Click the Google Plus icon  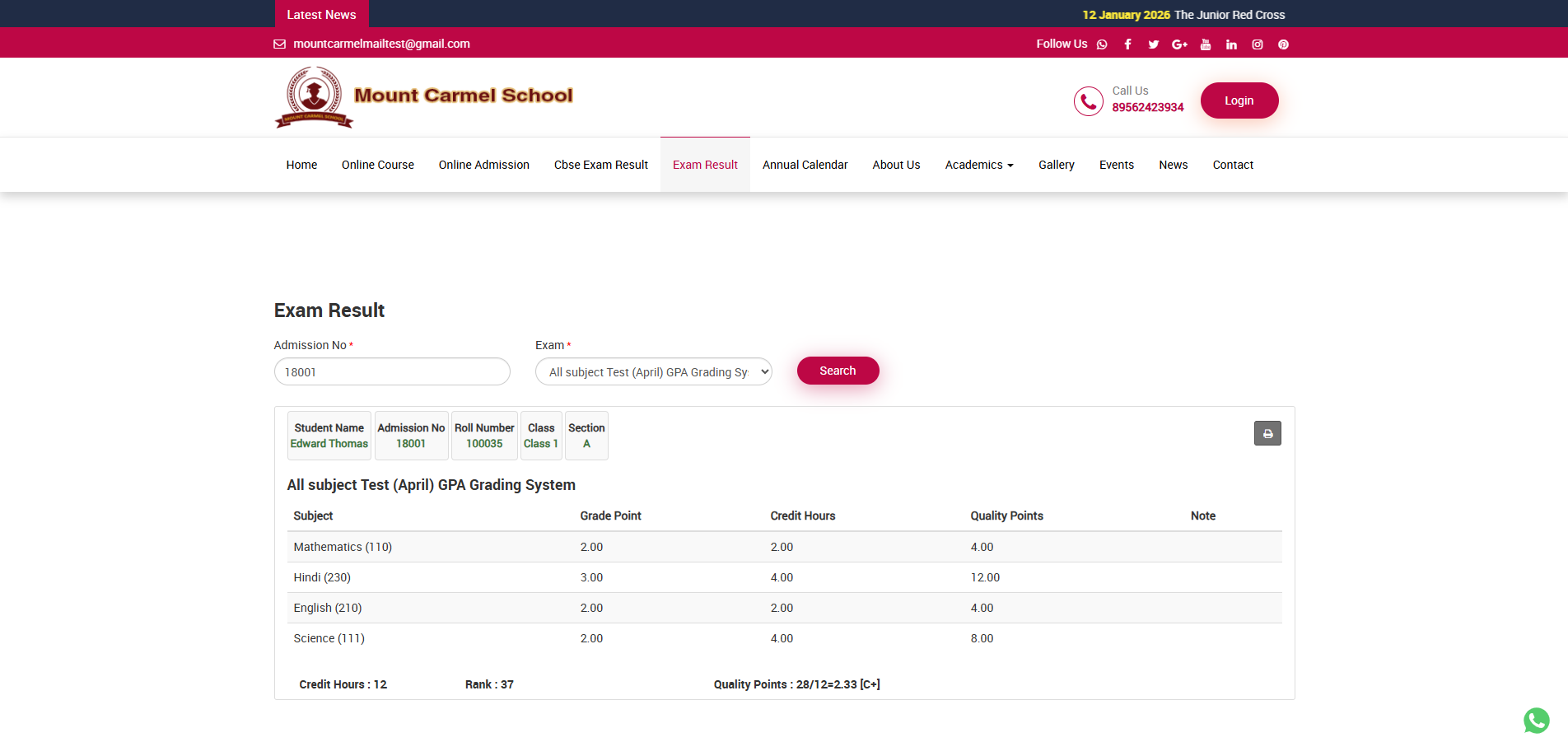pyautogui.click(x=1179, y=44)
